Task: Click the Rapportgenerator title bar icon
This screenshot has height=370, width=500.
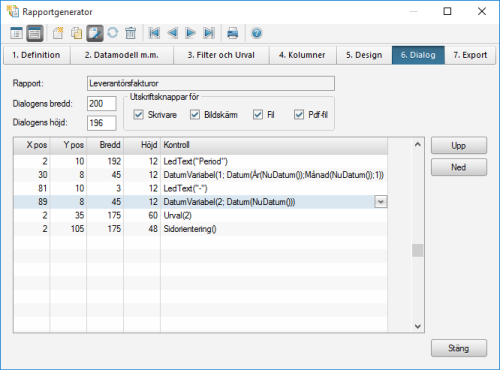Action: pos(13,11)
